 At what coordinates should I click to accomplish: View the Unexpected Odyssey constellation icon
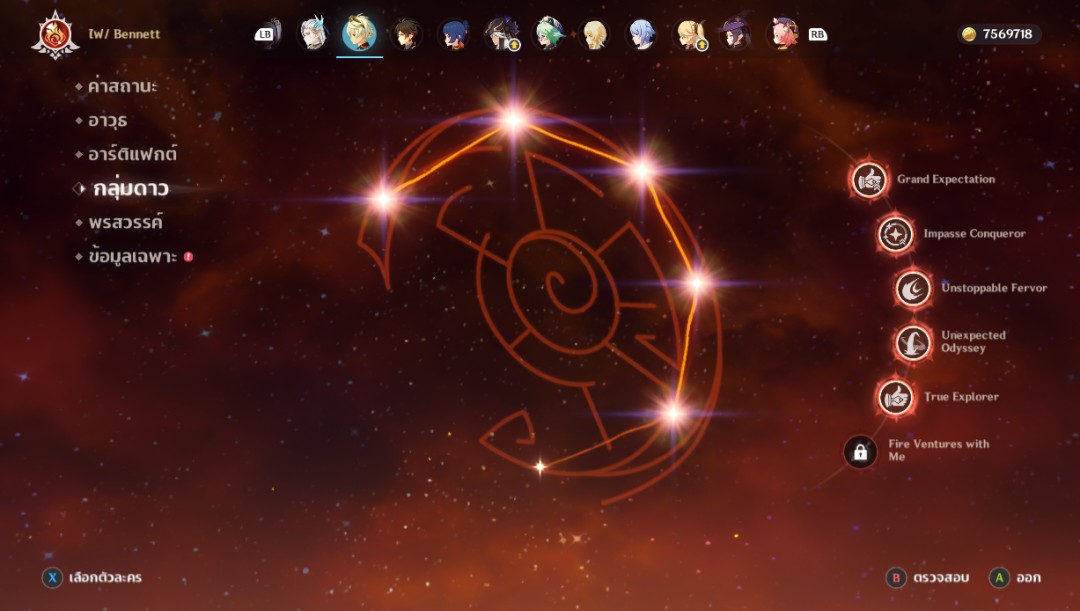pyautogui.click(x=913, y=342)
